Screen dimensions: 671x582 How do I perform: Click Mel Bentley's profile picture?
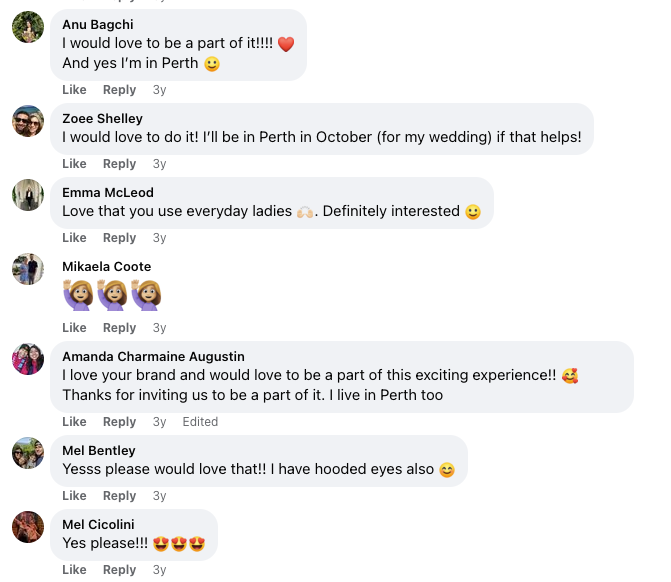click(x=28, y=453)
